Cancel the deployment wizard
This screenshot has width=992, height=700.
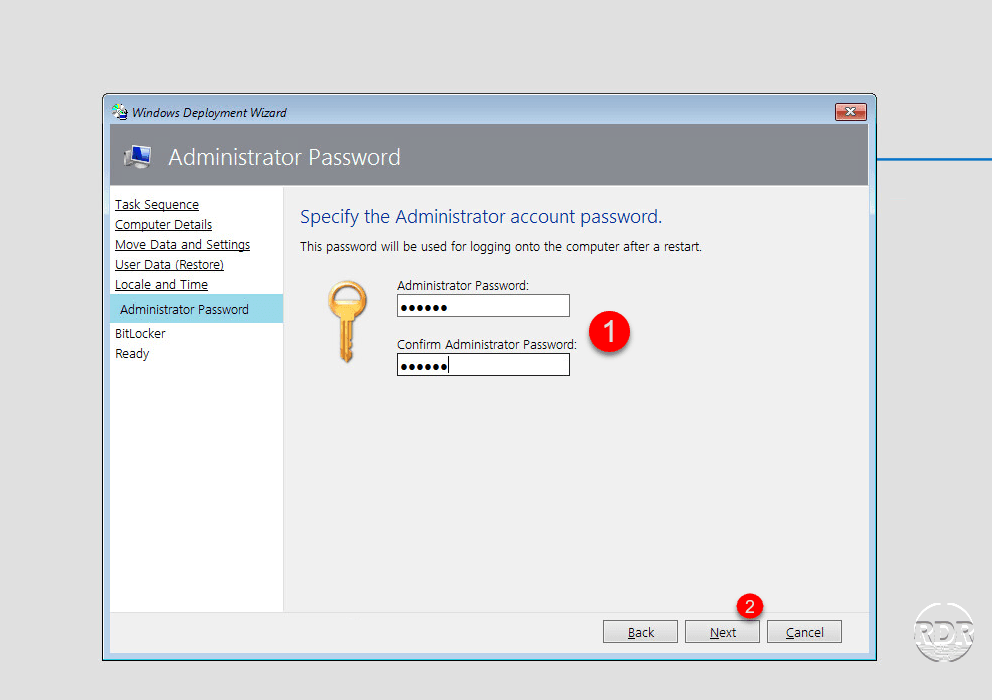[804, 632]
